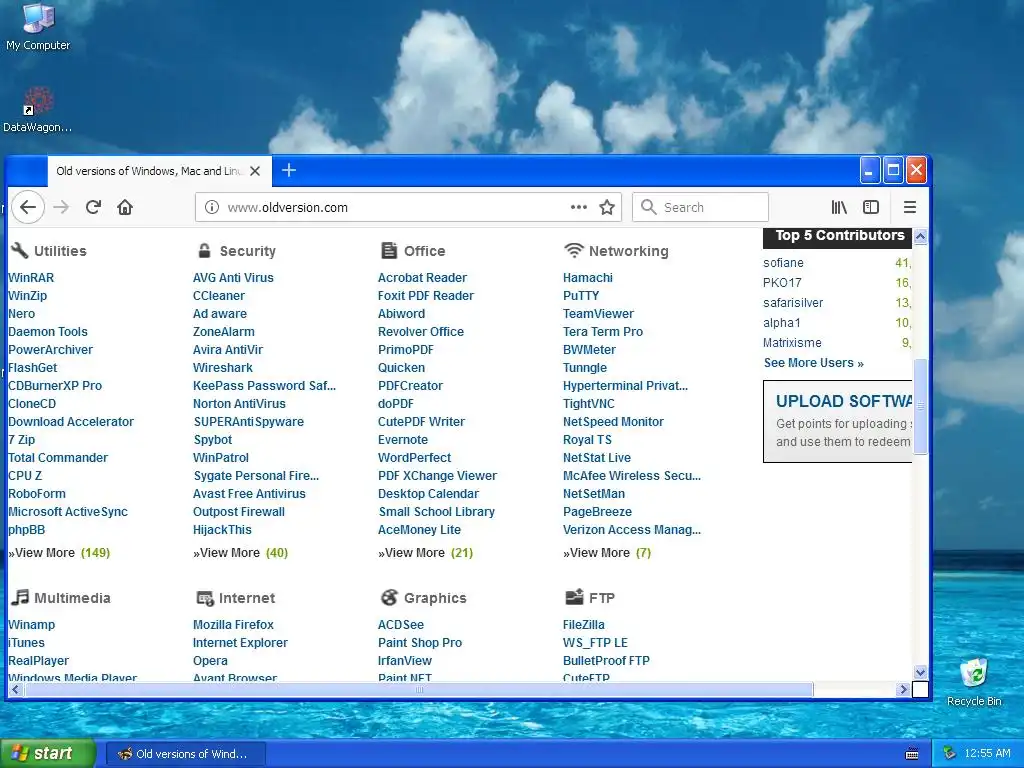Click the Networking wifi icon

point(573,250)
